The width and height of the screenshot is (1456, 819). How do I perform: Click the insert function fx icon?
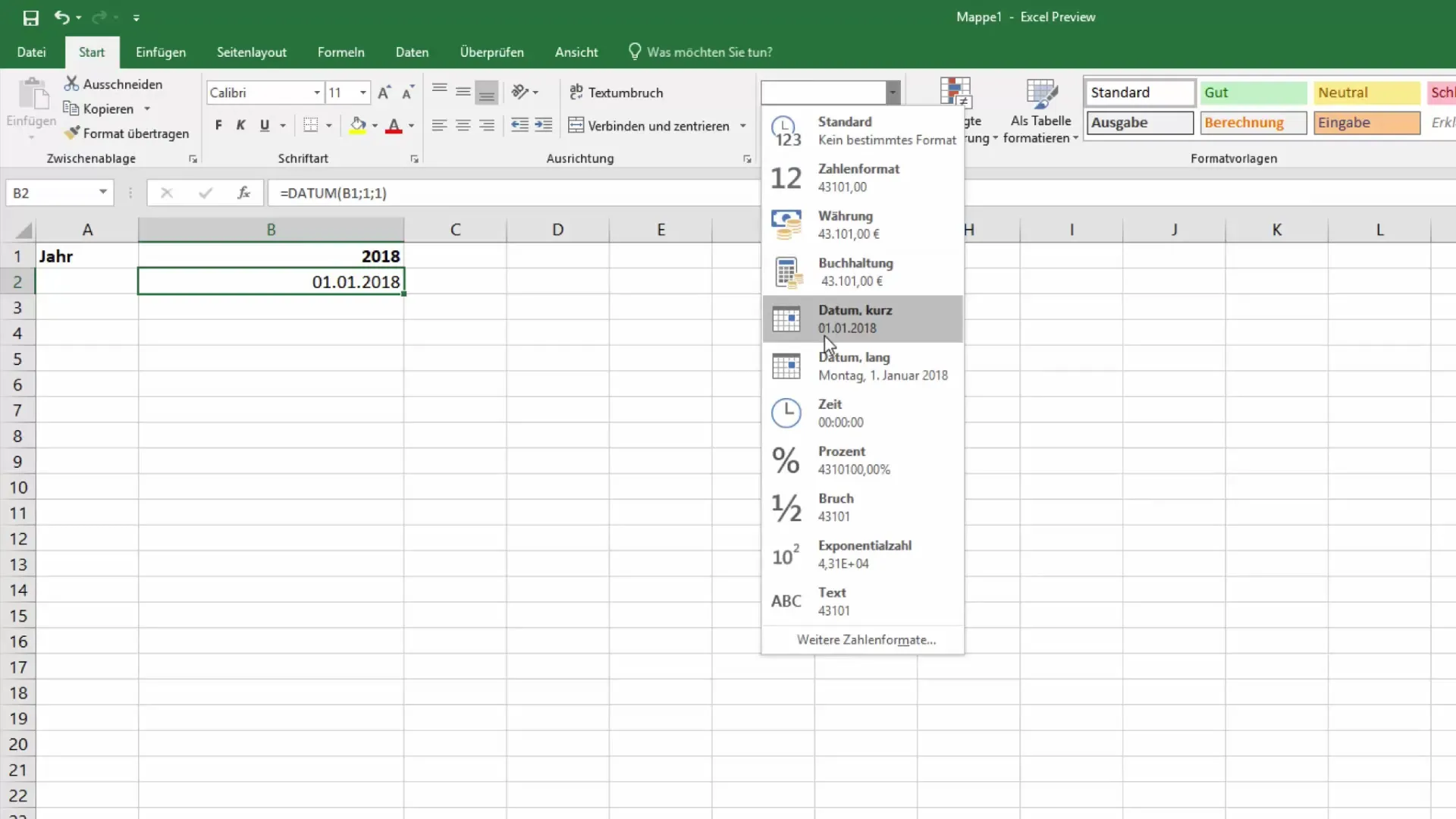click(x=243, y=193)
